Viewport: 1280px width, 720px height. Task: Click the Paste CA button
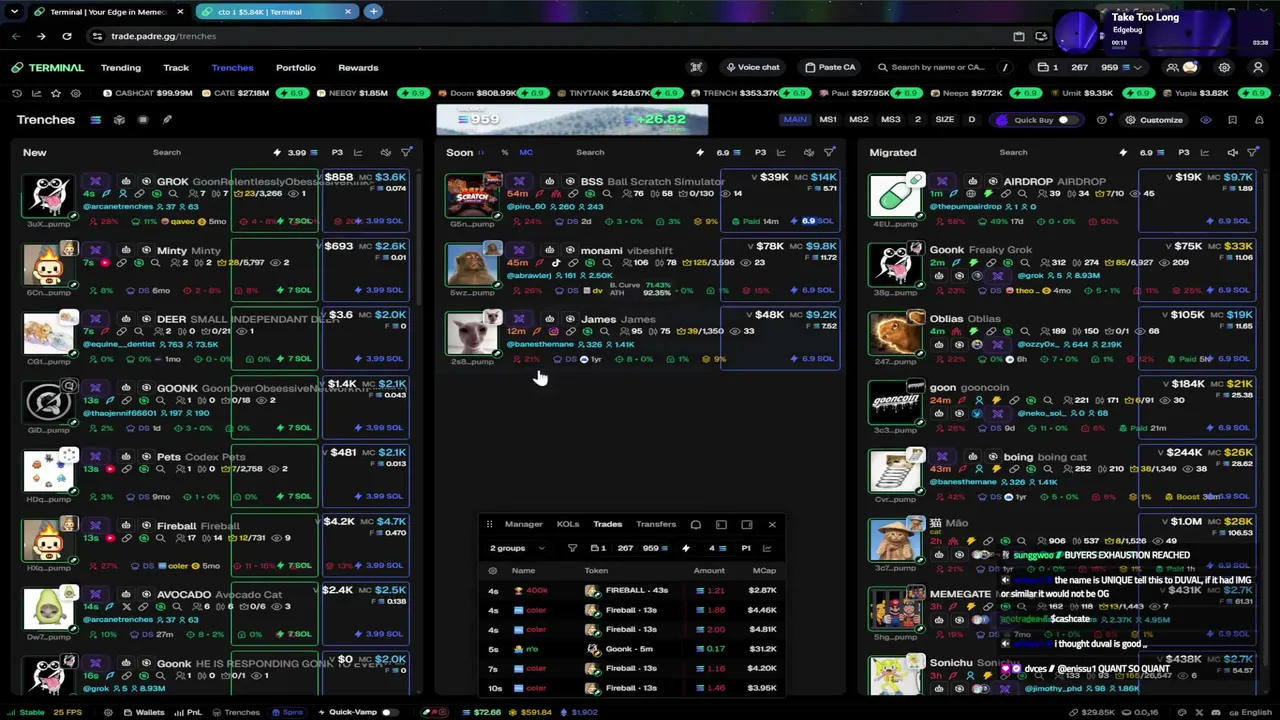[830, 67]
